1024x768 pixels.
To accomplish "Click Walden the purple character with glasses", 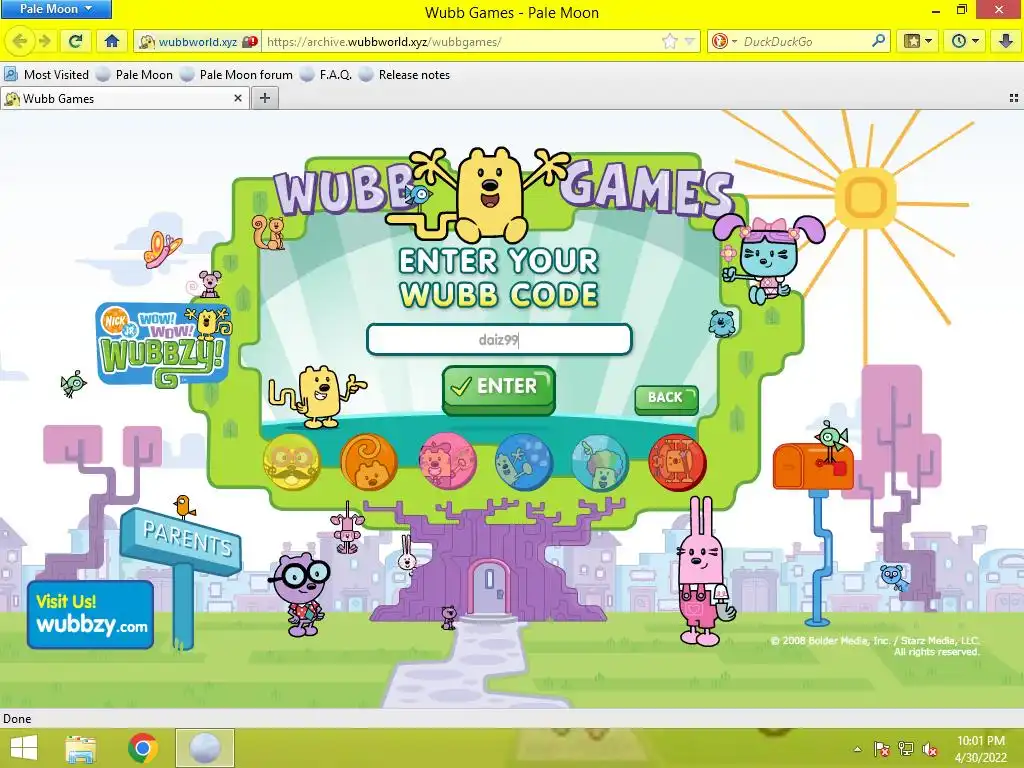I will tap(300, 594).
